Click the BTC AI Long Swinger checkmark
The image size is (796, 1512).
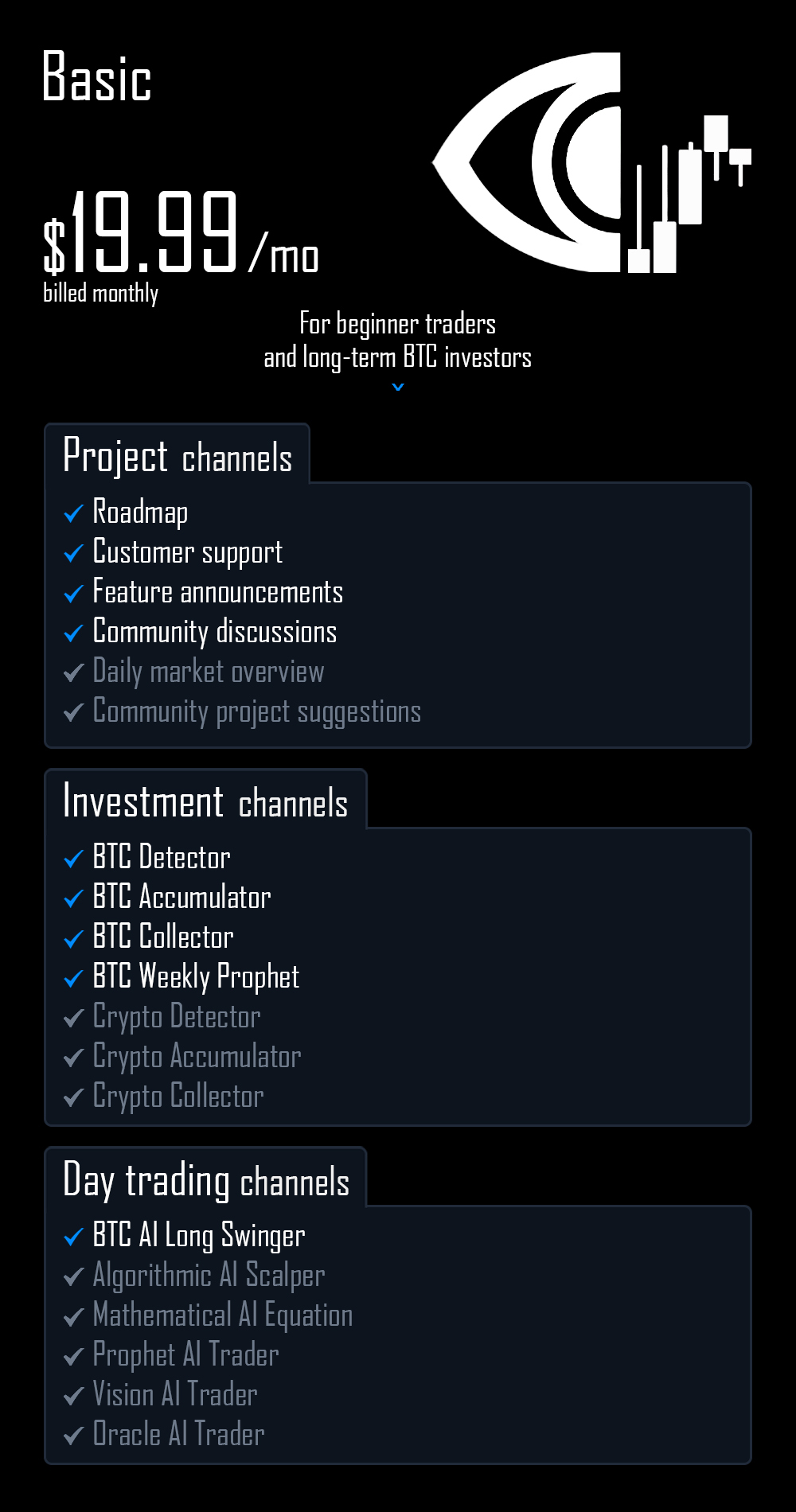point(73,1237)
